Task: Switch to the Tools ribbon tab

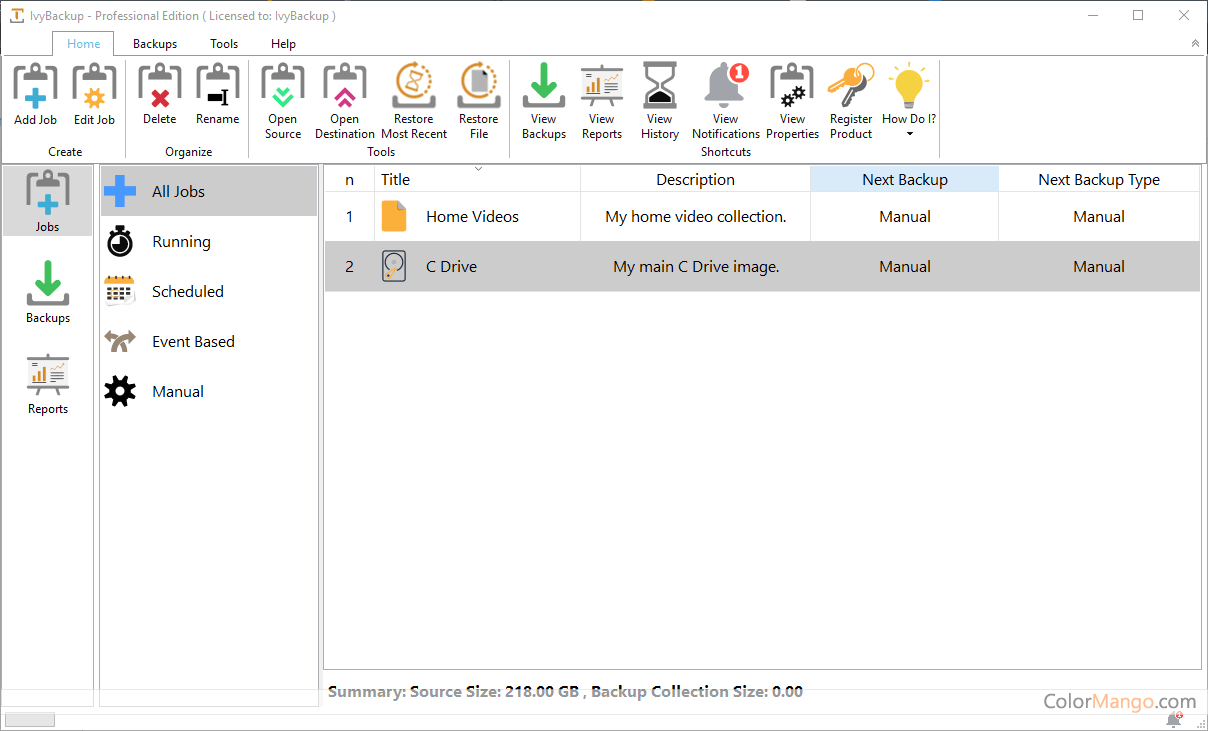Action: pos(224,44)
